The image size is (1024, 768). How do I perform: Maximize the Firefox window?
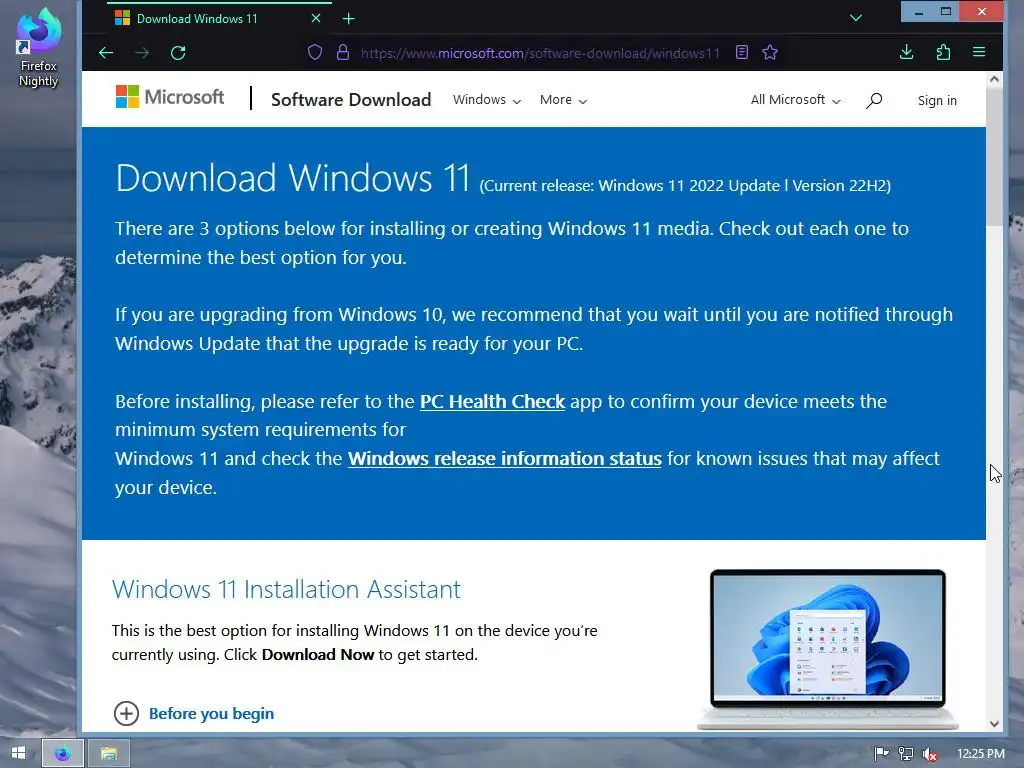point(946,12)
